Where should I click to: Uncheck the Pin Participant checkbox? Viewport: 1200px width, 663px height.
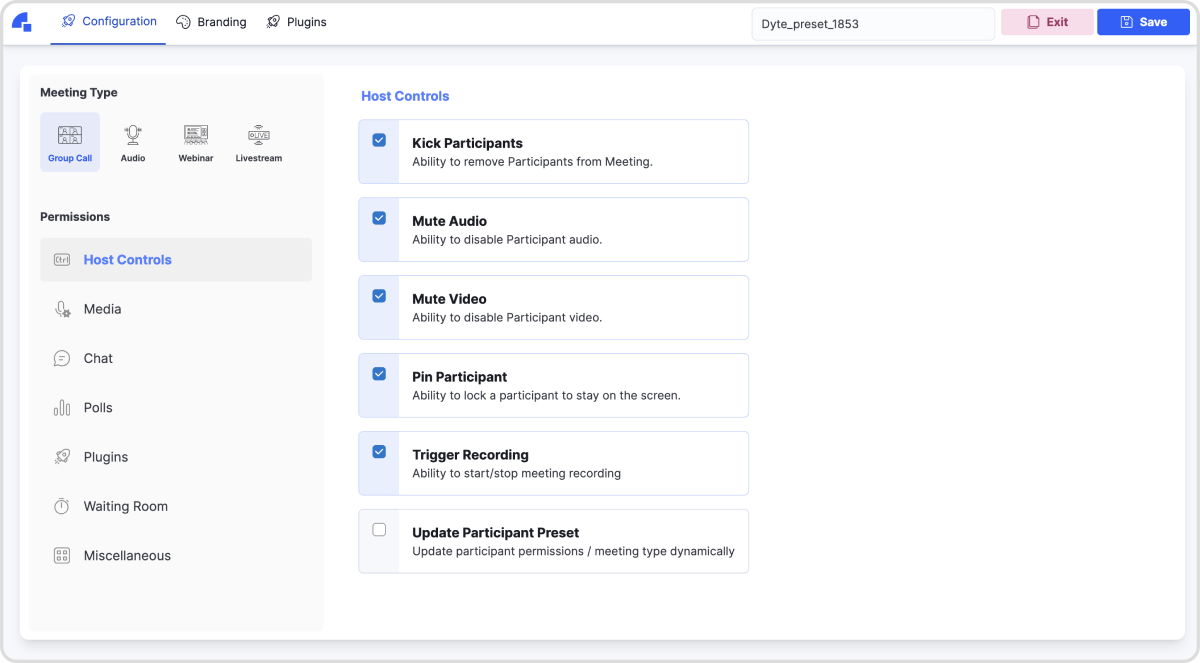pos(379,374)
